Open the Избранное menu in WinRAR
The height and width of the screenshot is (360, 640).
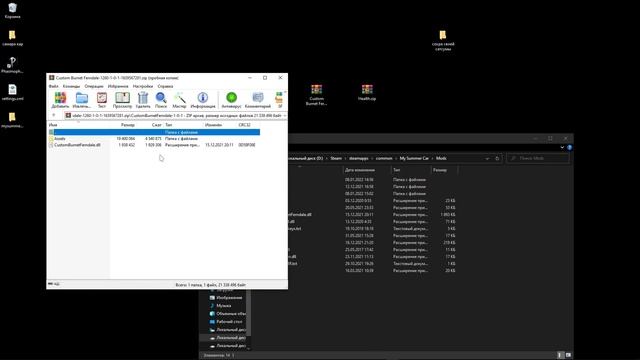click(x=118, y=87)
